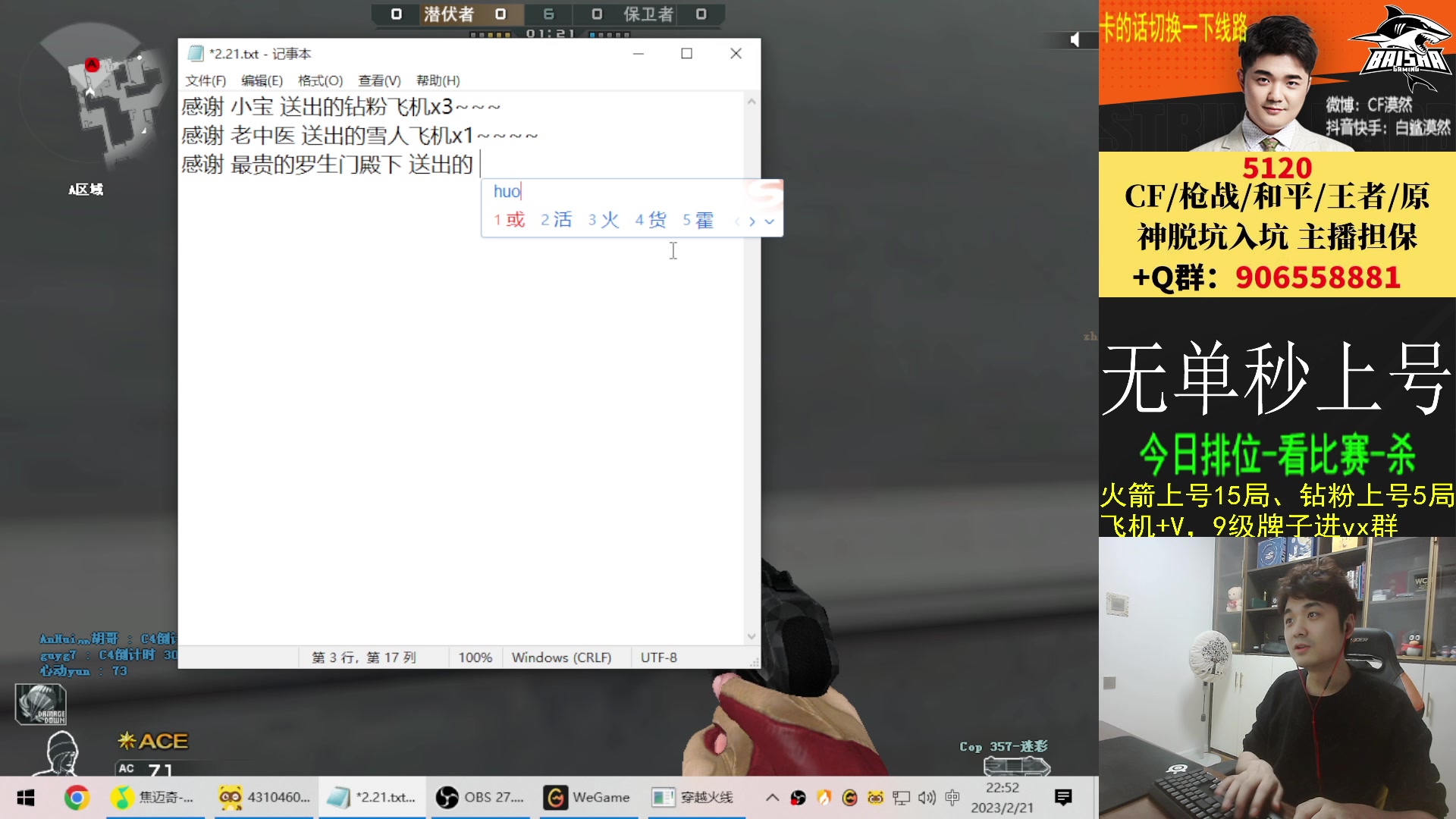Open the notification center icon
This screenshot has height=819, width=1456.
tap(1063, 798)
